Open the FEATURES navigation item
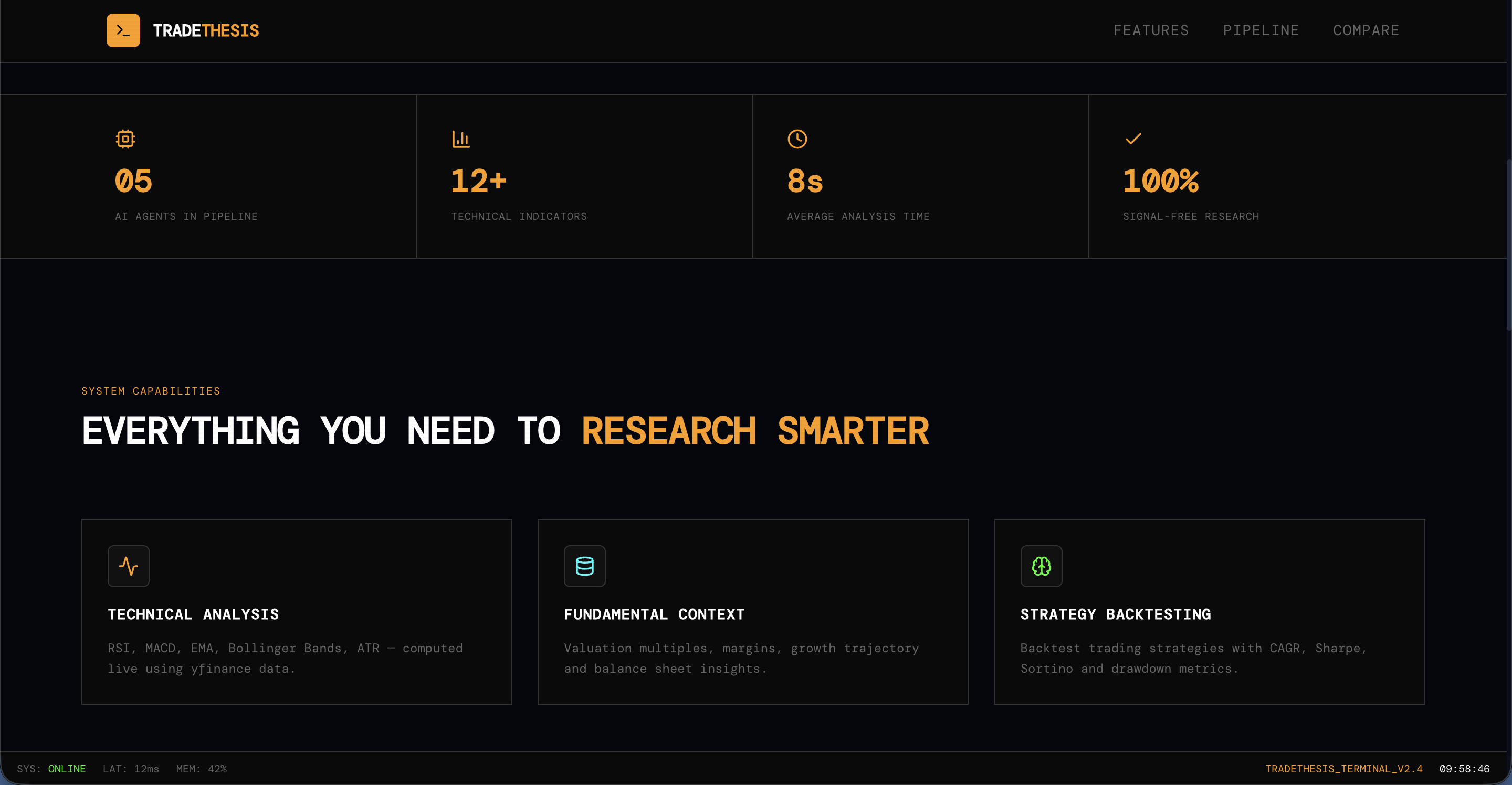Screen dimensions: 1512x785 (1150, 30)
